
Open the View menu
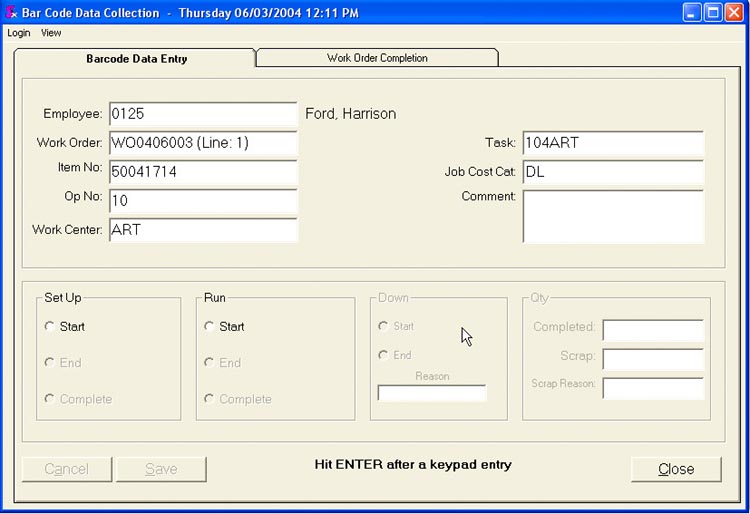tap(51, 33)
